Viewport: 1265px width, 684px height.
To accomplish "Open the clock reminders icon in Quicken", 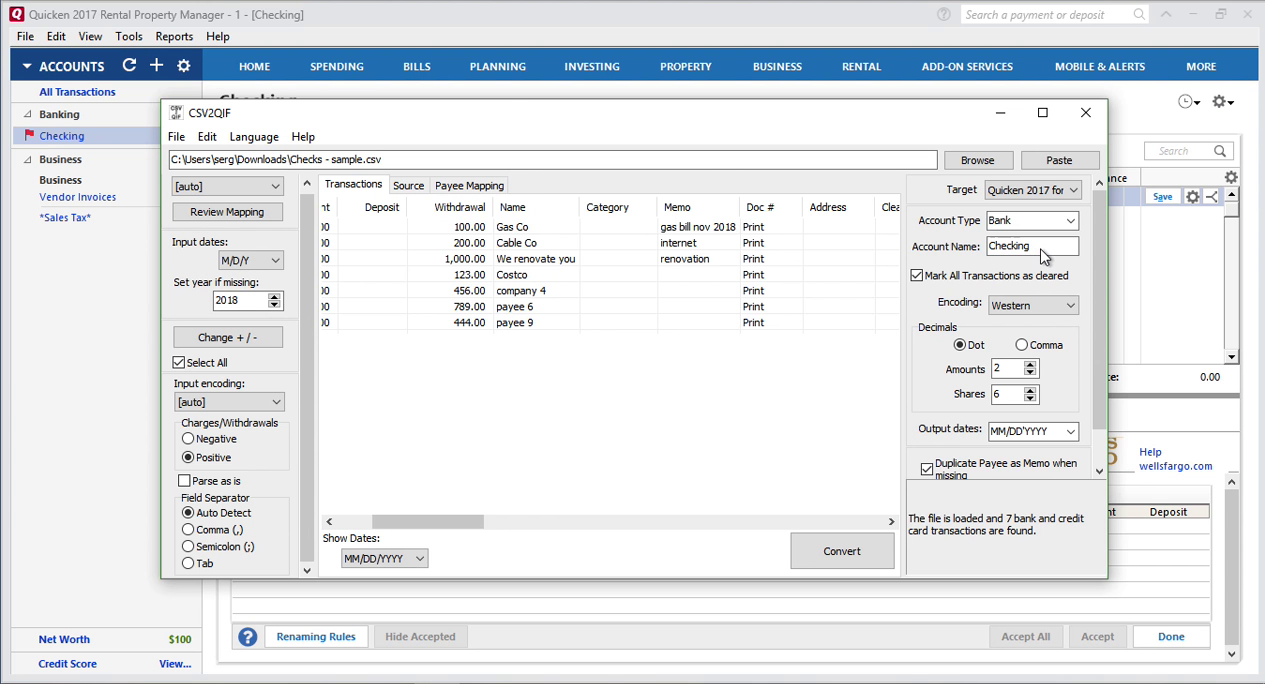I will 1188,101.
